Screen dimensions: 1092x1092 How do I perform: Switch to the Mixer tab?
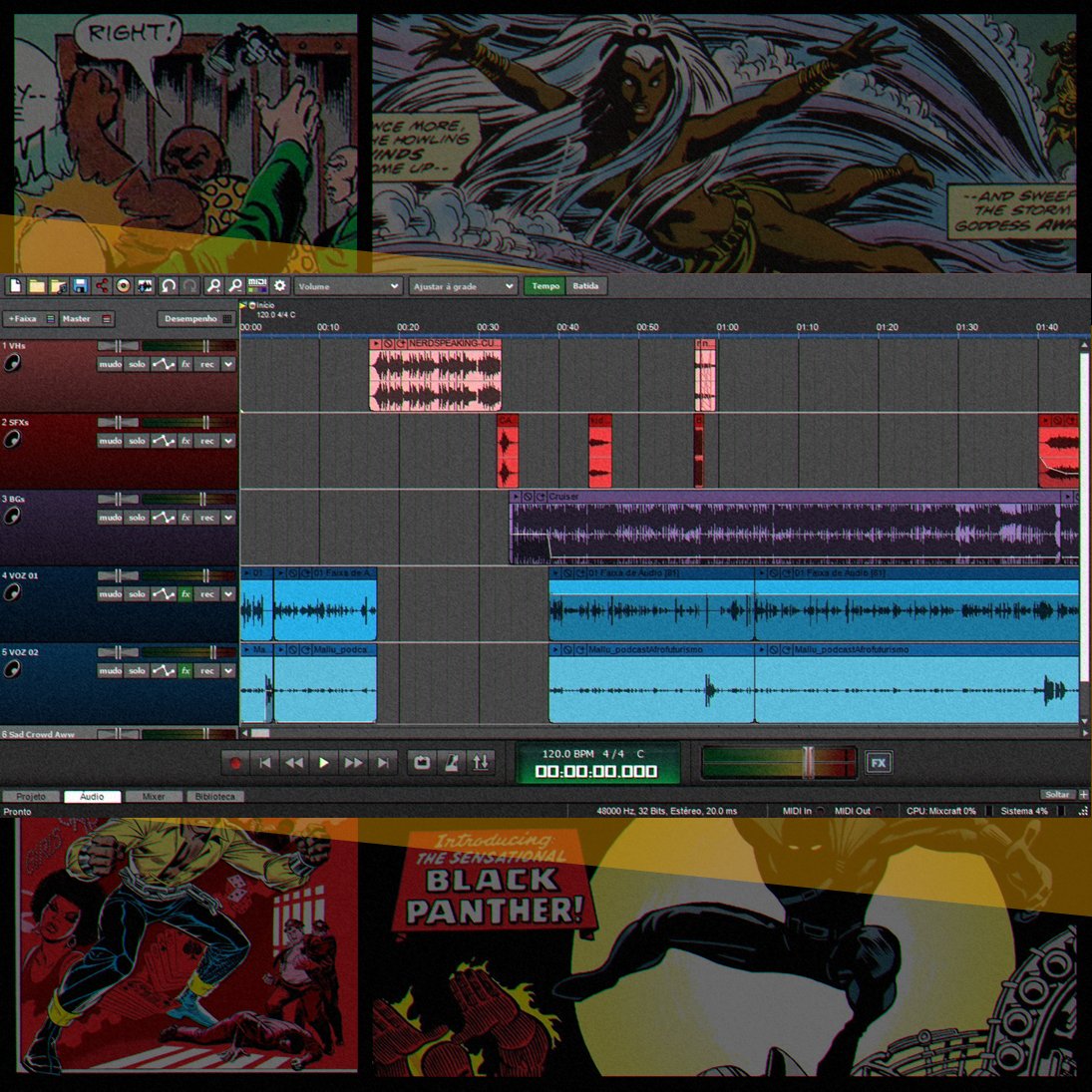point(154,796)
